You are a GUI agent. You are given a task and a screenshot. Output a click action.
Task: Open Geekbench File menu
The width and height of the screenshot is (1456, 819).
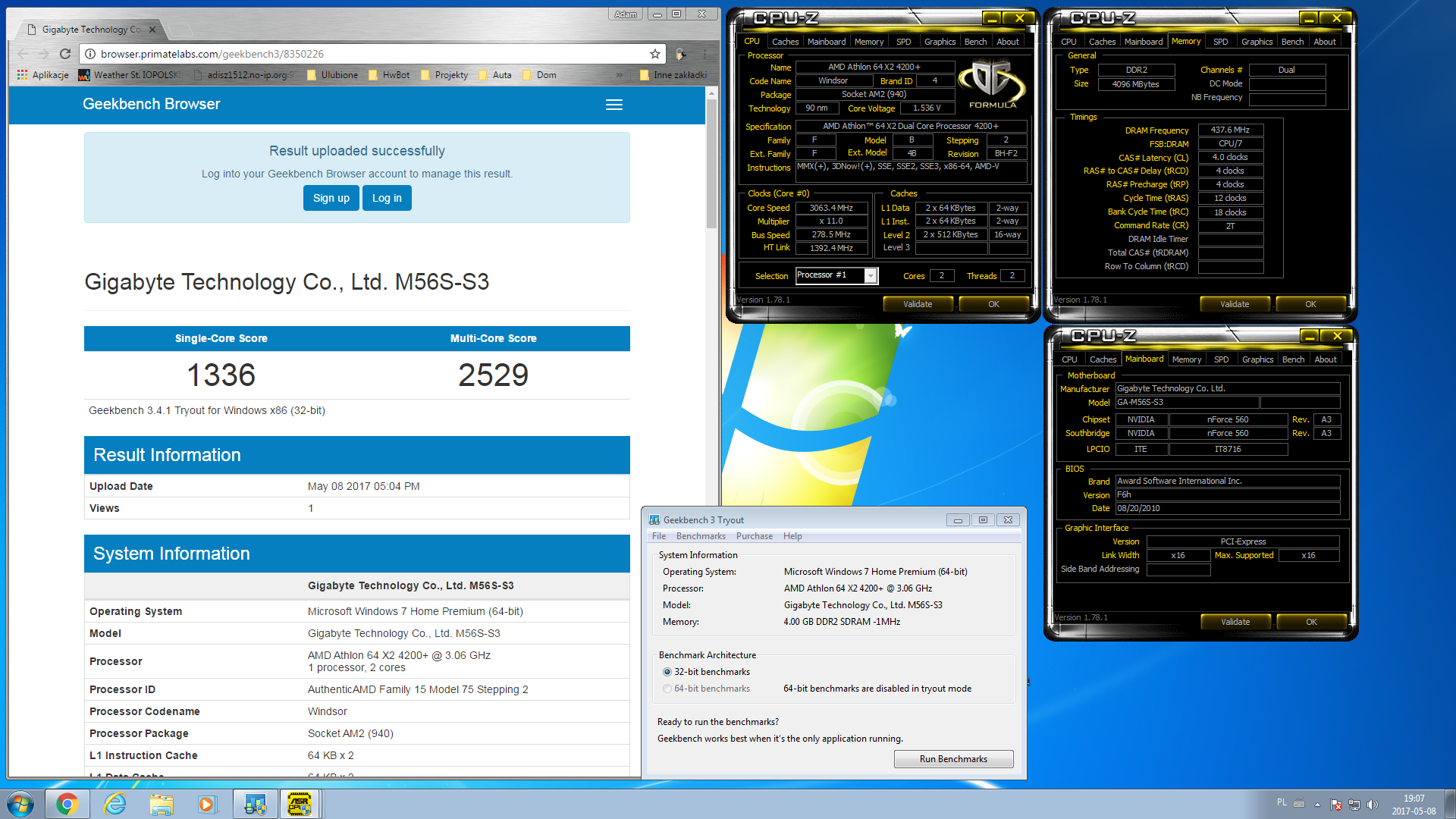(659, 536)
